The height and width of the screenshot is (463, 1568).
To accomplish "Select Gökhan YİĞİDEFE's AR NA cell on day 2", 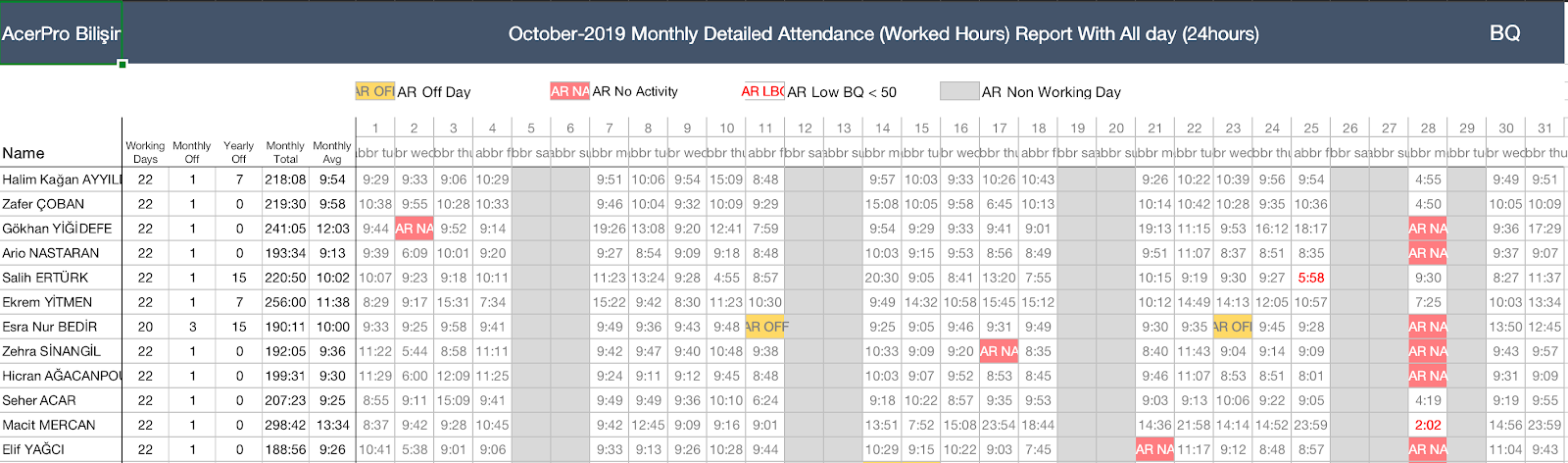I will [x=414, y=229].
